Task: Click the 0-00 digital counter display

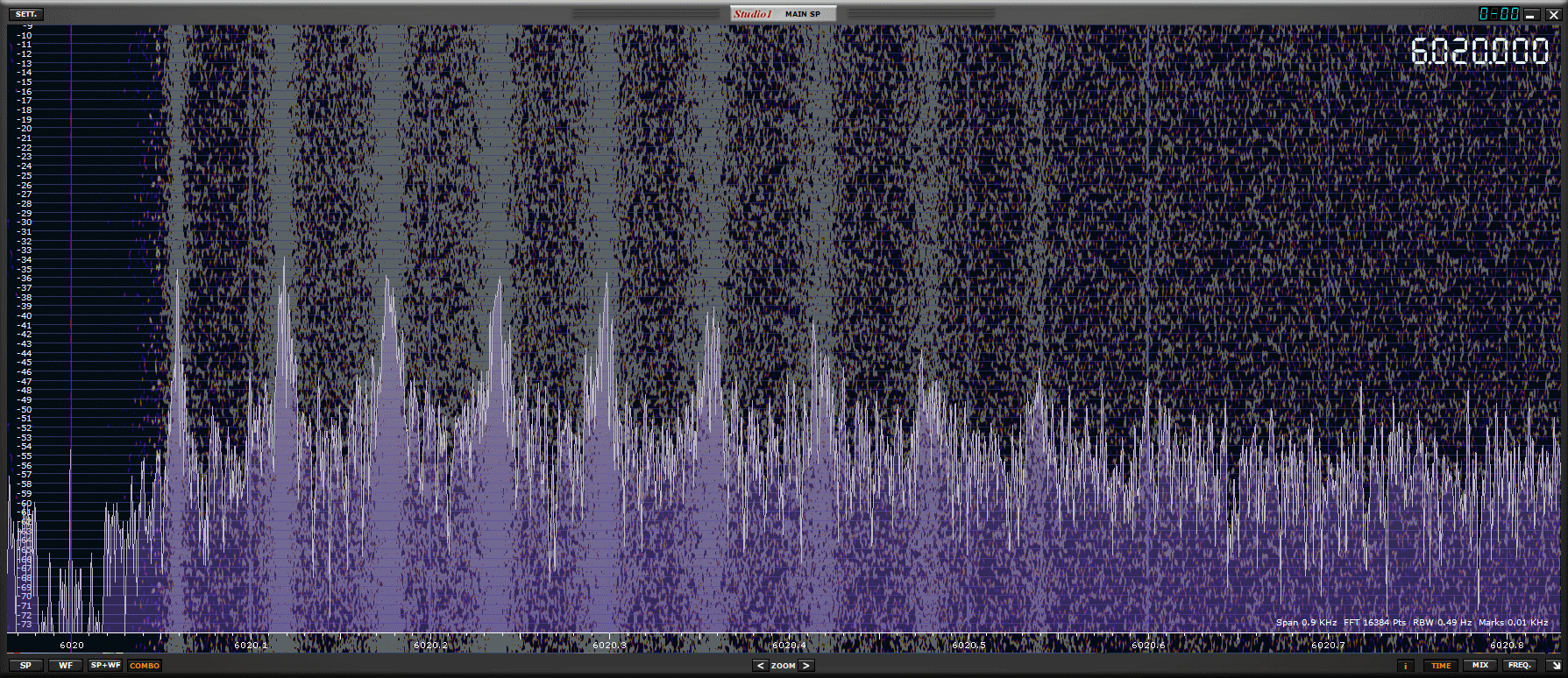Action: (1499, 14)
